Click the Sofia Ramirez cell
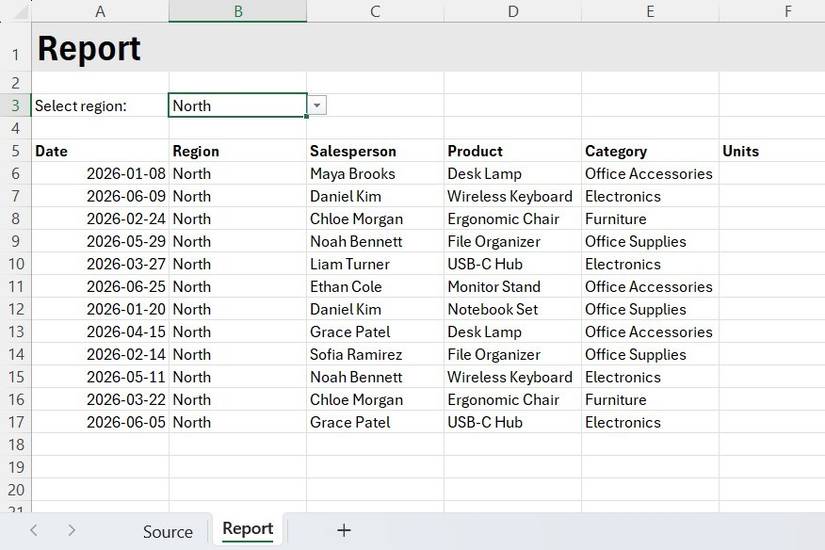The width and height of the screenshot is (825, 550). [375, 355]
